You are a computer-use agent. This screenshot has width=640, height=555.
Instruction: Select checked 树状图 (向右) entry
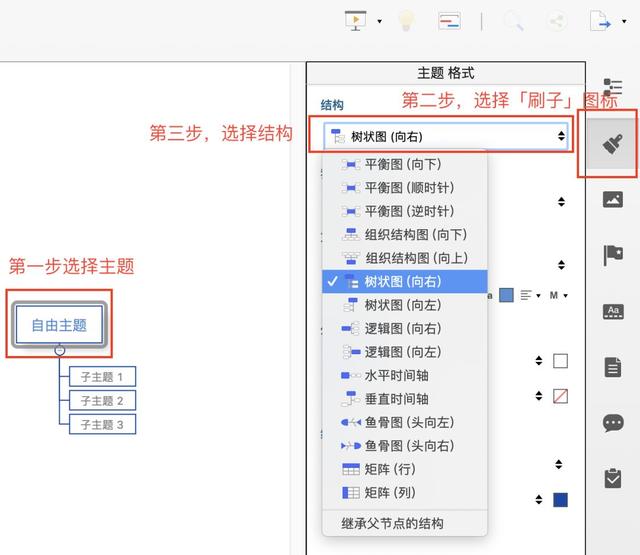(405, 281)
